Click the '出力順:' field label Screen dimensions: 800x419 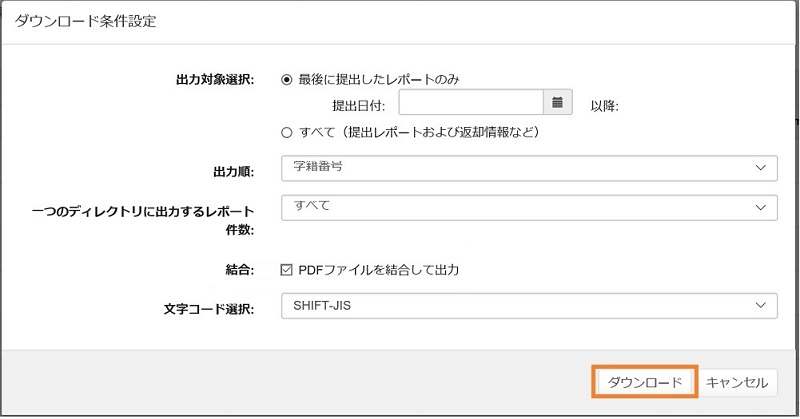[x=234, y=171]
